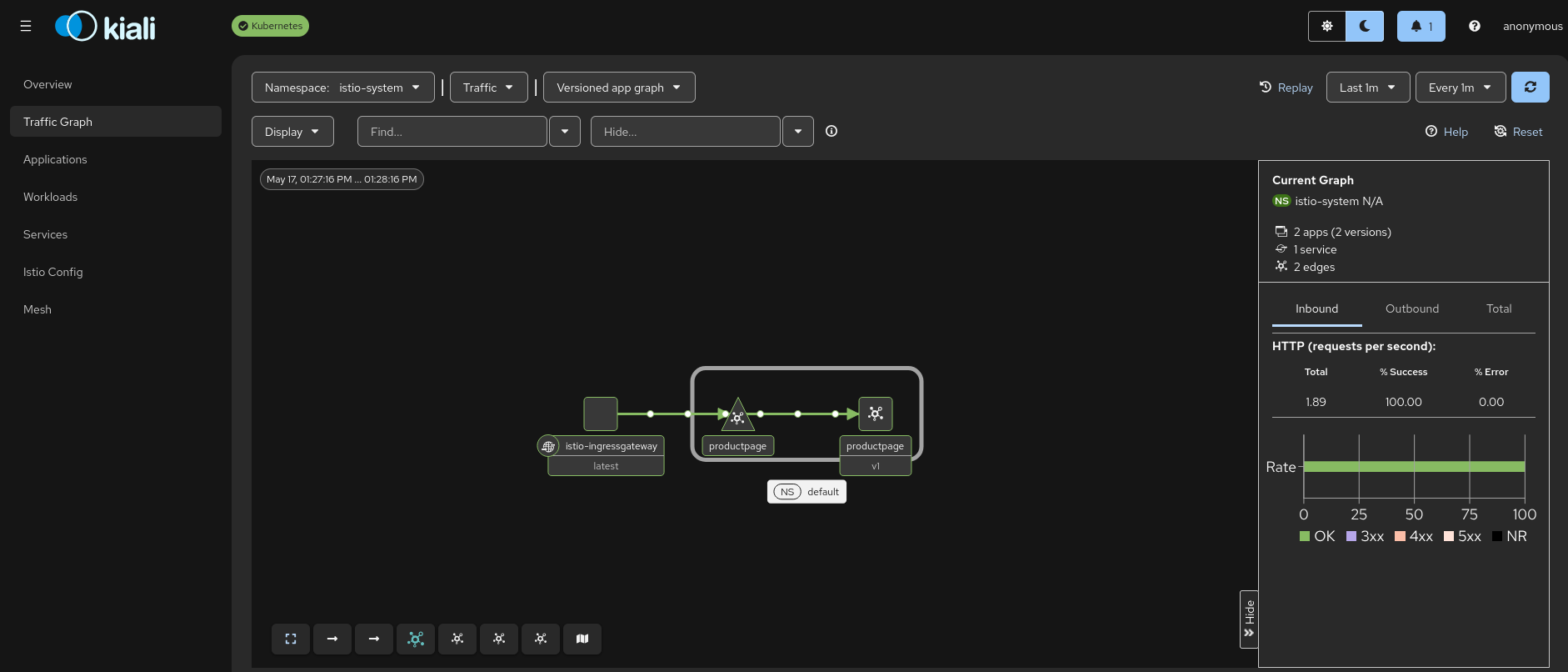Image resolution: width=1568 pixels, height=672 pixels.
Task: Click the NS default namespace label
Action: tap(806, 492)
